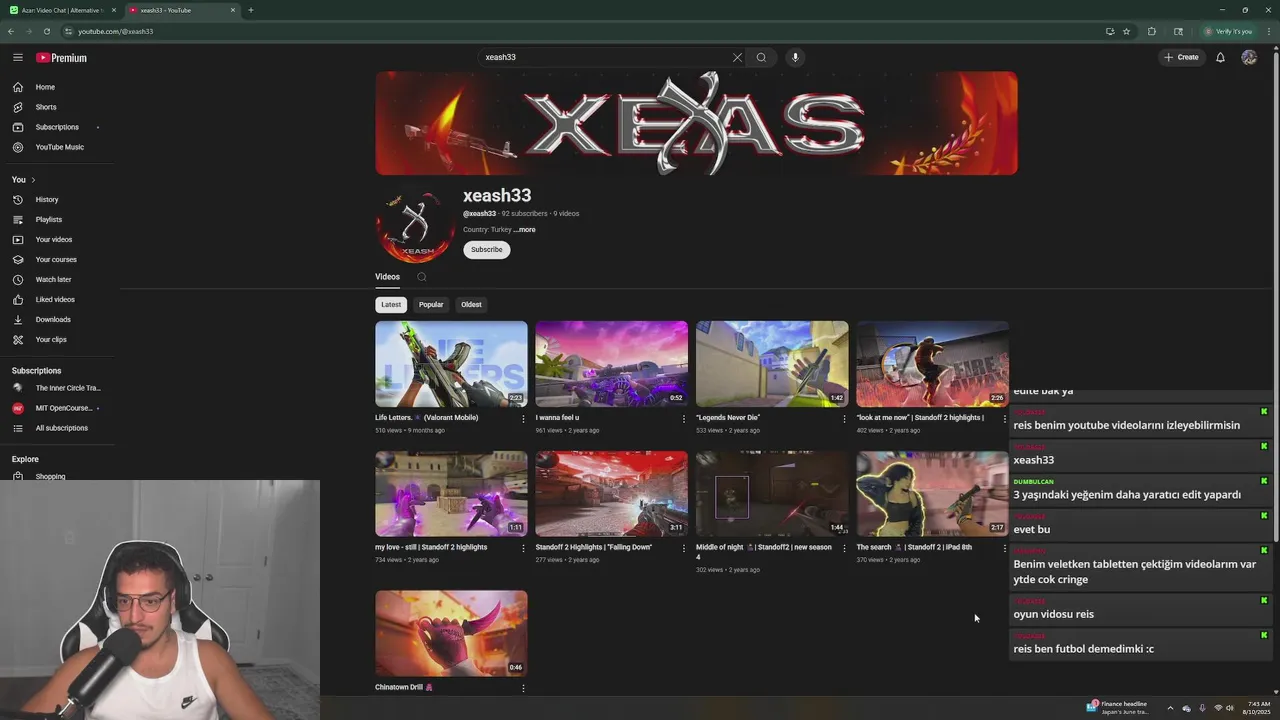This screenshot has width=1280, height=720.
Task: Open 'look at me now' video thumbnail
Action: click(x=932, y=363)
